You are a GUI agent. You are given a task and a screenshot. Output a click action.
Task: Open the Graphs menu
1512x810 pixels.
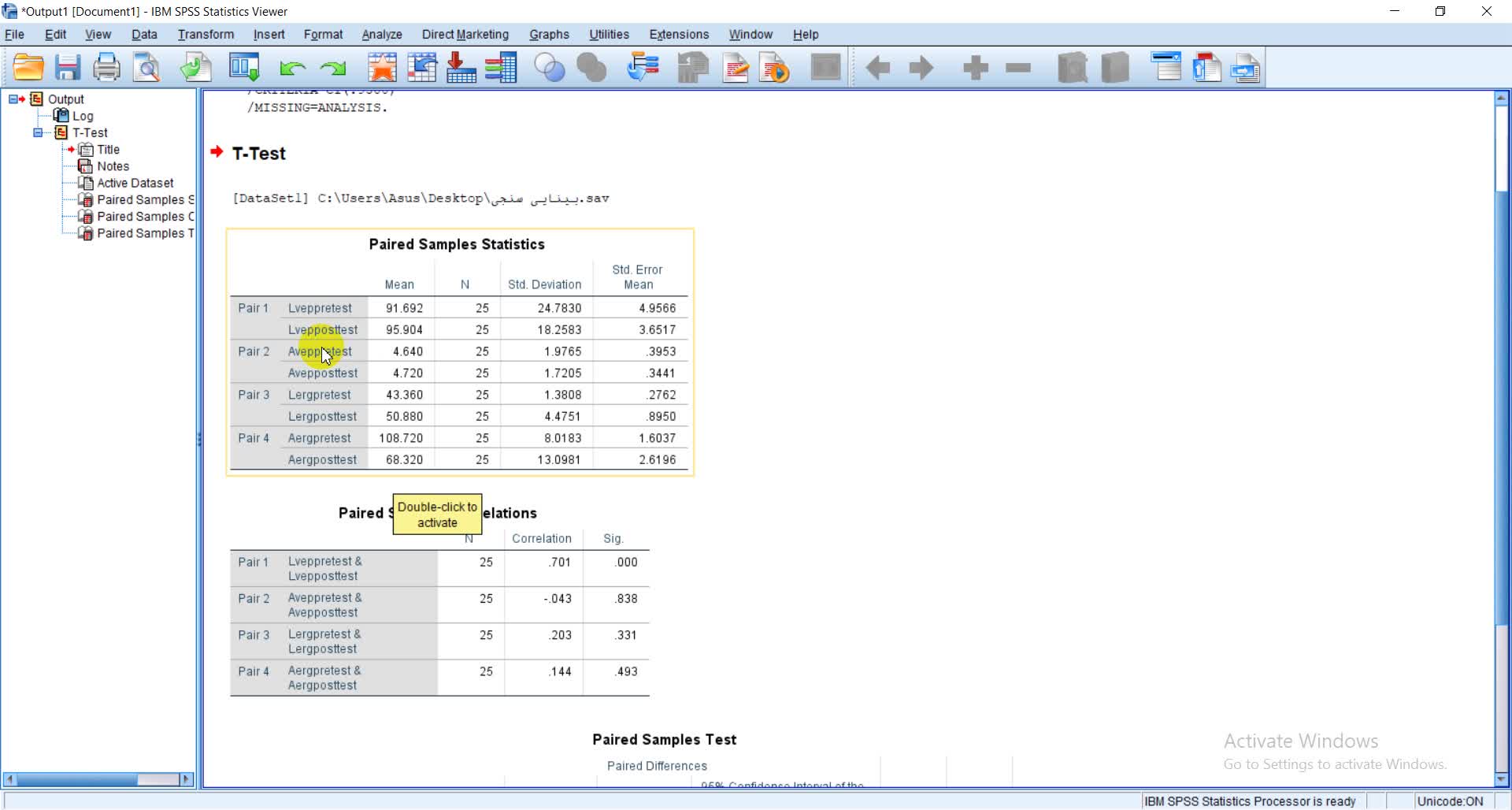(548, 35)
